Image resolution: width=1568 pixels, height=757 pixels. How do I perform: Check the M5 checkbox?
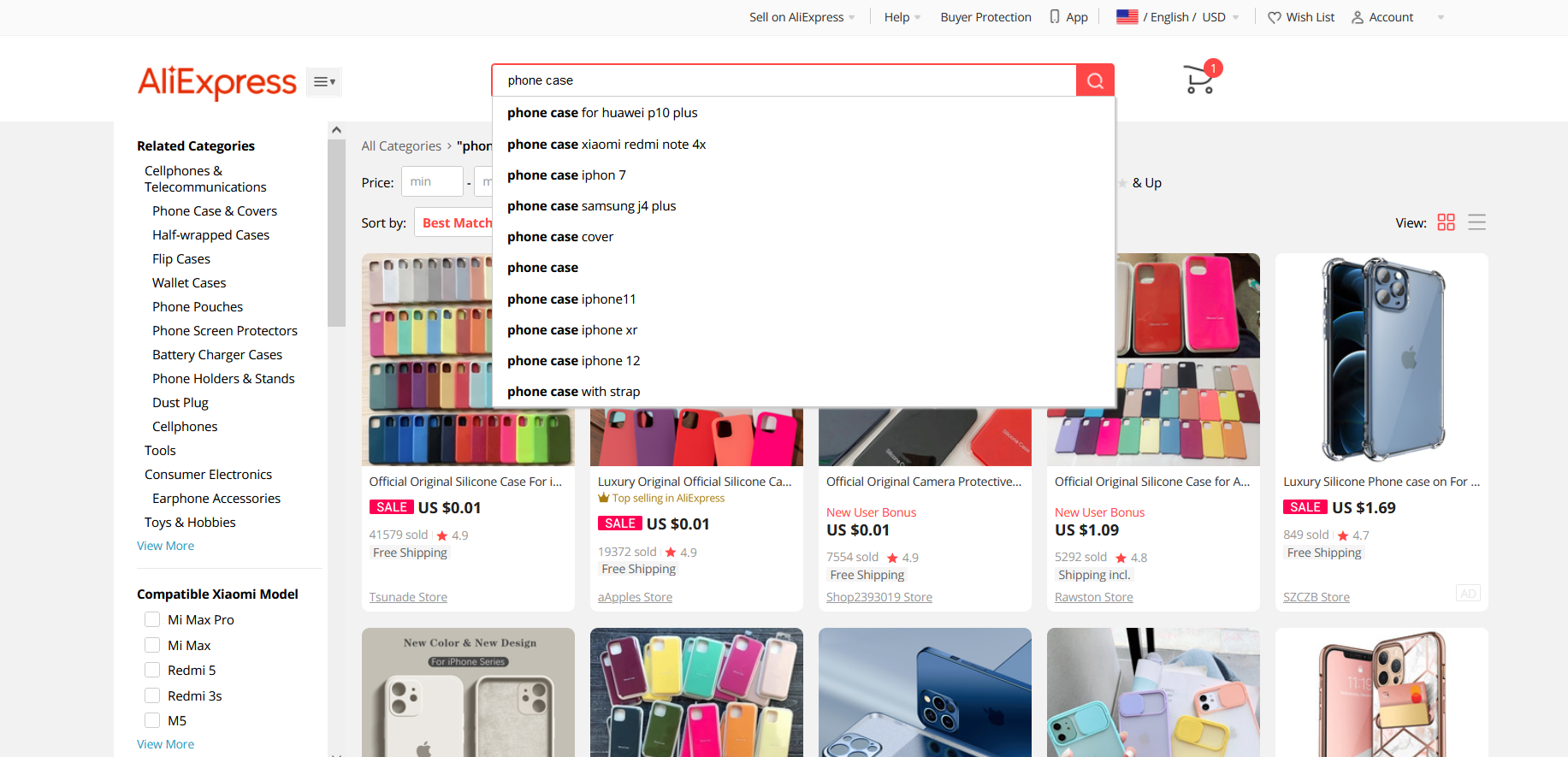152,720
